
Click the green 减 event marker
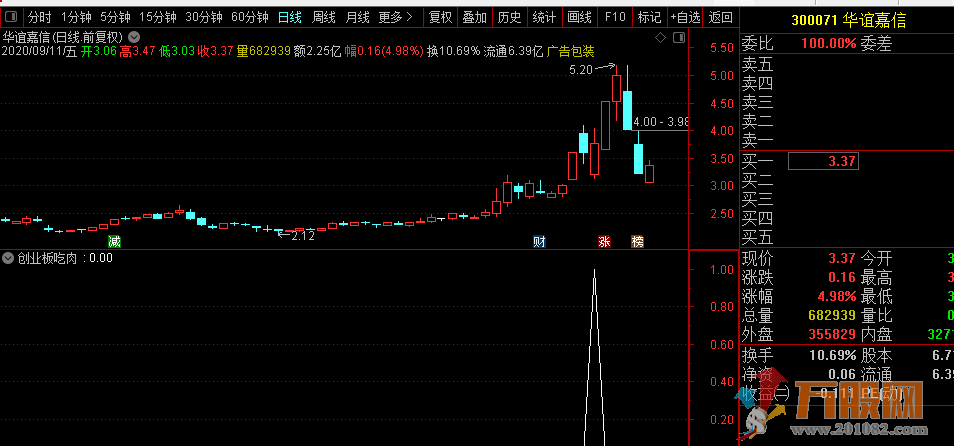tap(114, 242)
